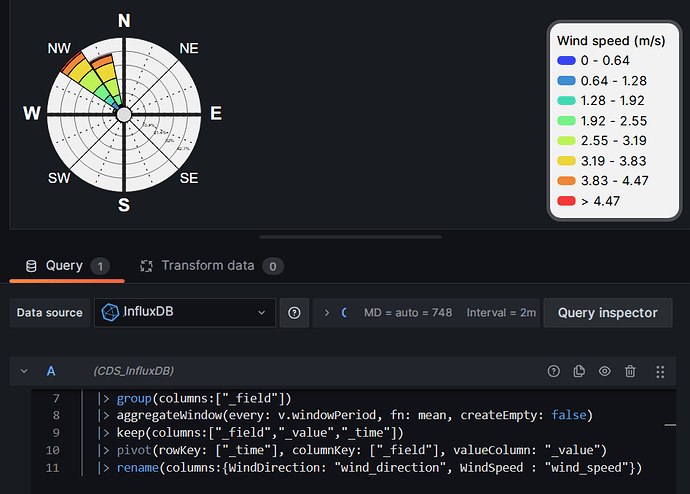This screenshot has width=690, height=494.
Task: Click the N compass label
Action: [x=124, y=21]
